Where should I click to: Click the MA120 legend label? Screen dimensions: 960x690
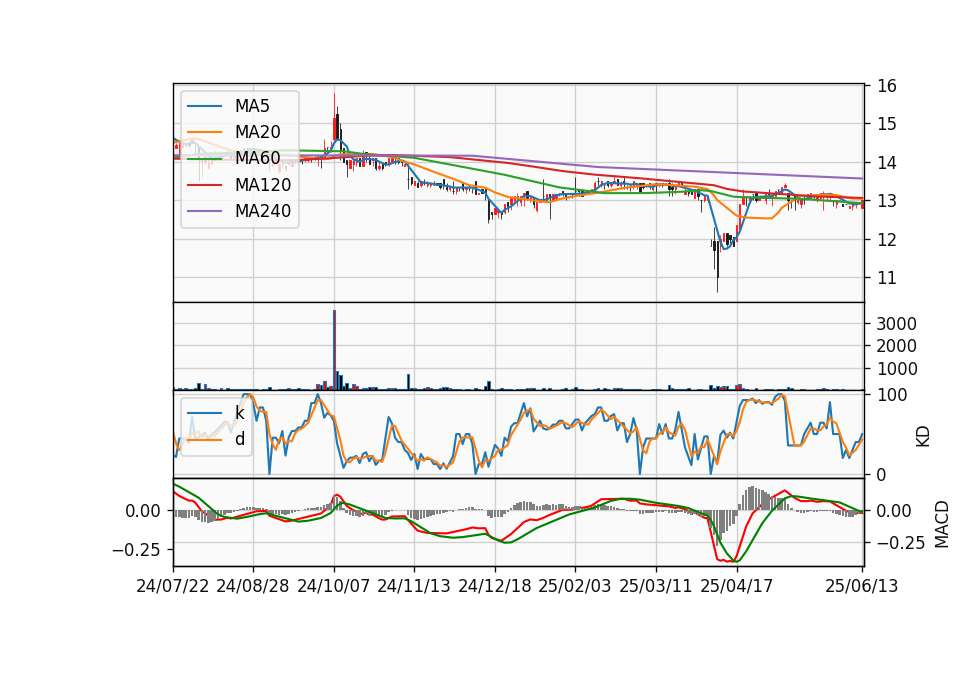pos(263,184)
